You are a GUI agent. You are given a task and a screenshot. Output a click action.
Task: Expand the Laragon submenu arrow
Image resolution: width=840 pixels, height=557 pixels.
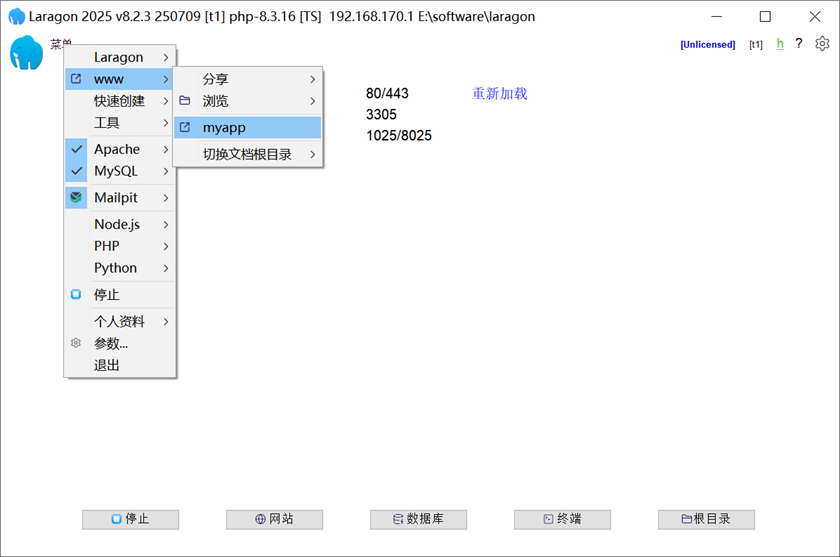point(166,57)
